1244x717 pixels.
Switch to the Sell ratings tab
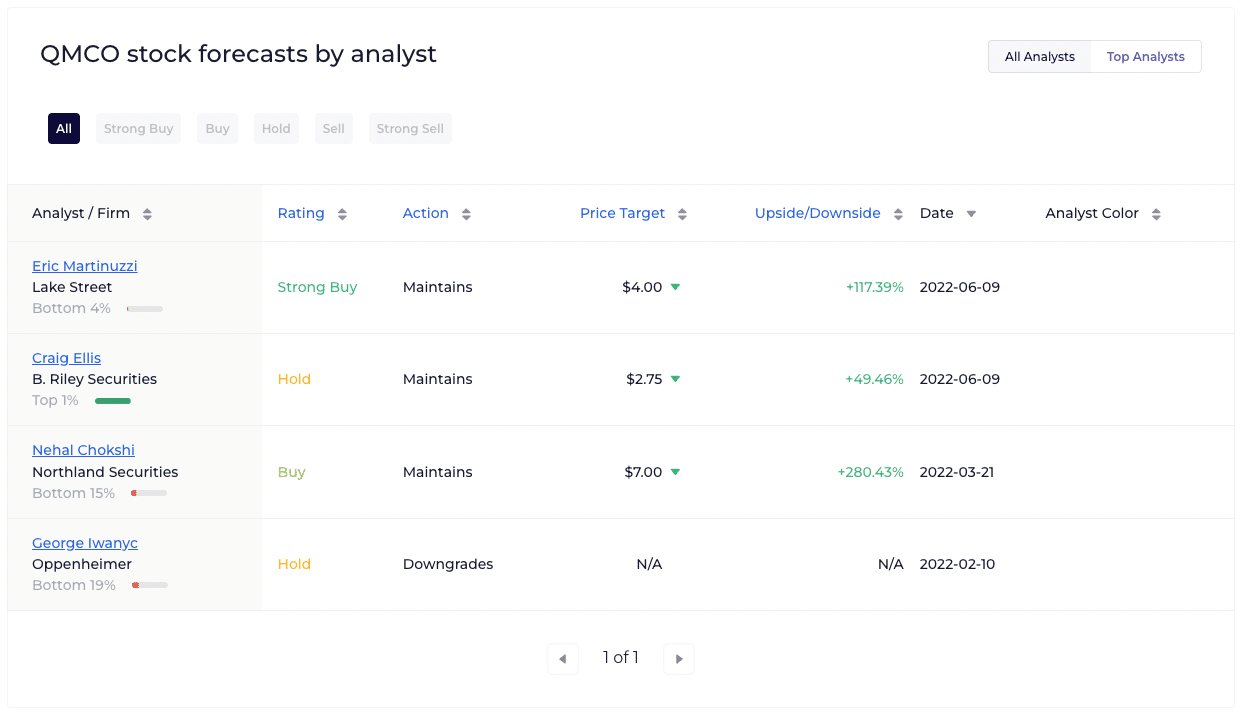click(x=334, y=128)
